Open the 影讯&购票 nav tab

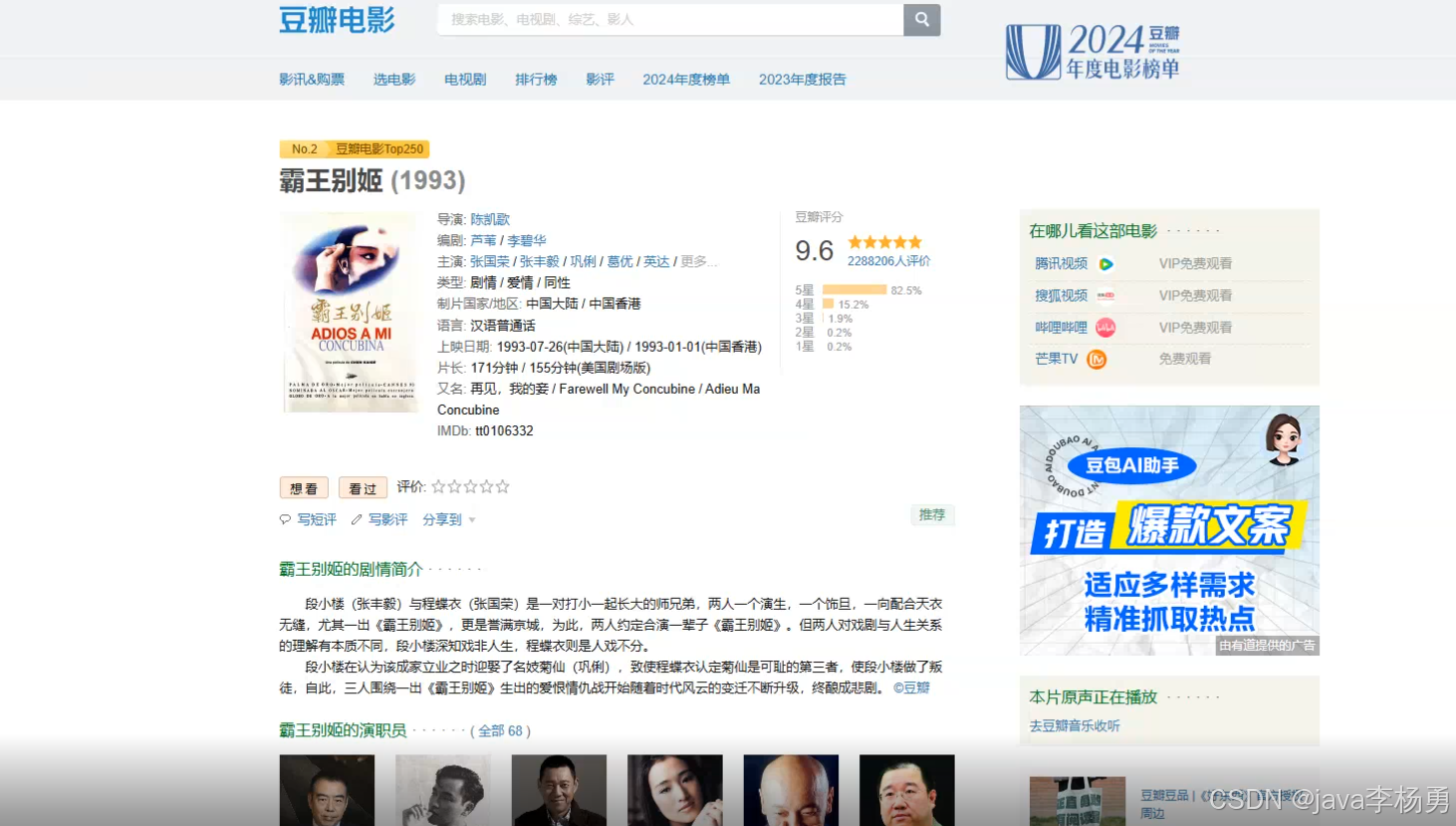click(312, 79)
